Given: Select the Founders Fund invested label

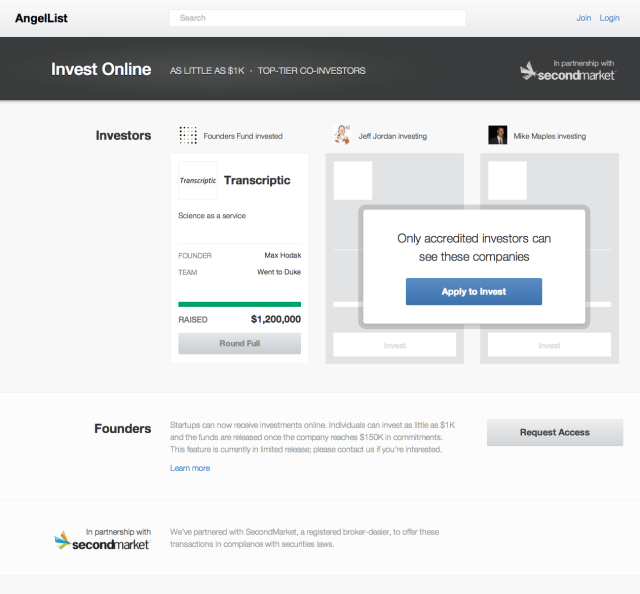Looking at the screenshot, I should pyautogui.click(x=243, y=136).
